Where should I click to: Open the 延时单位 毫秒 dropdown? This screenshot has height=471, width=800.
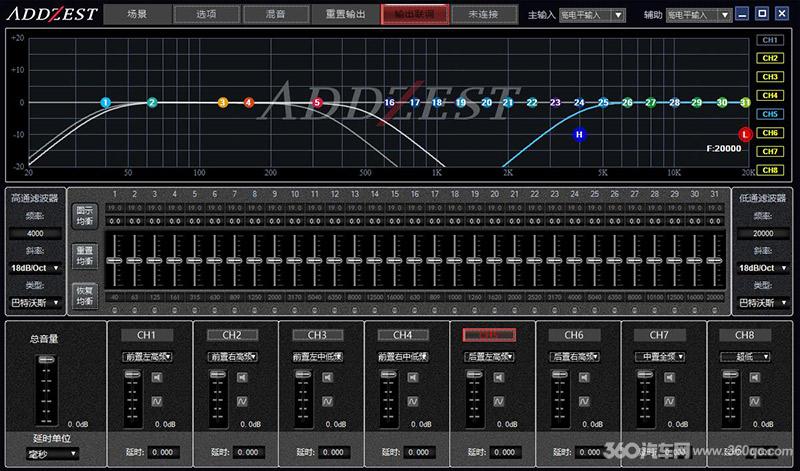click(53, 453)
